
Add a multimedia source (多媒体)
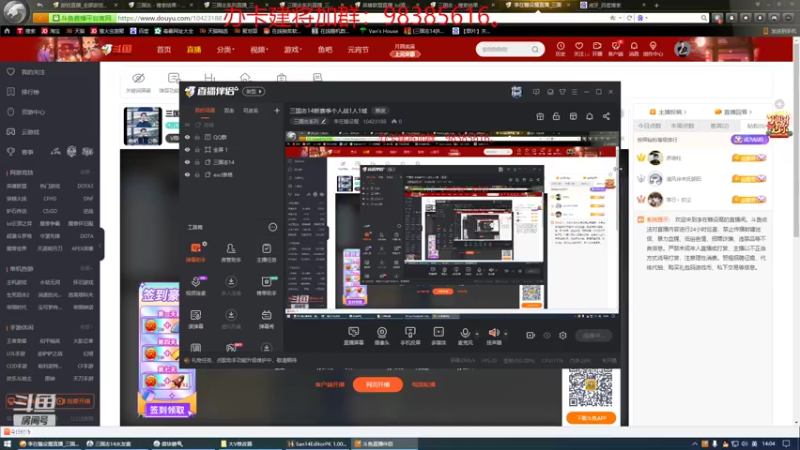[x=438, y=336]
